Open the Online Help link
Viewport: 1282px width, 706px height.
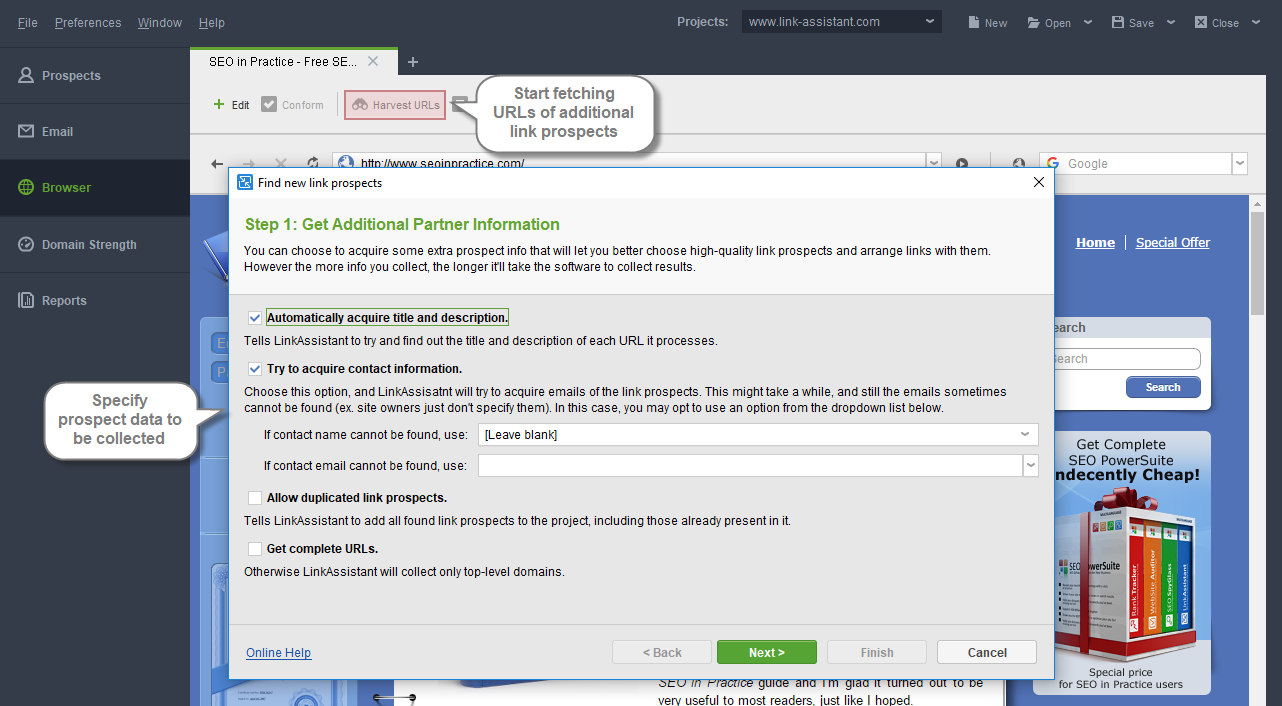point(279,653)
